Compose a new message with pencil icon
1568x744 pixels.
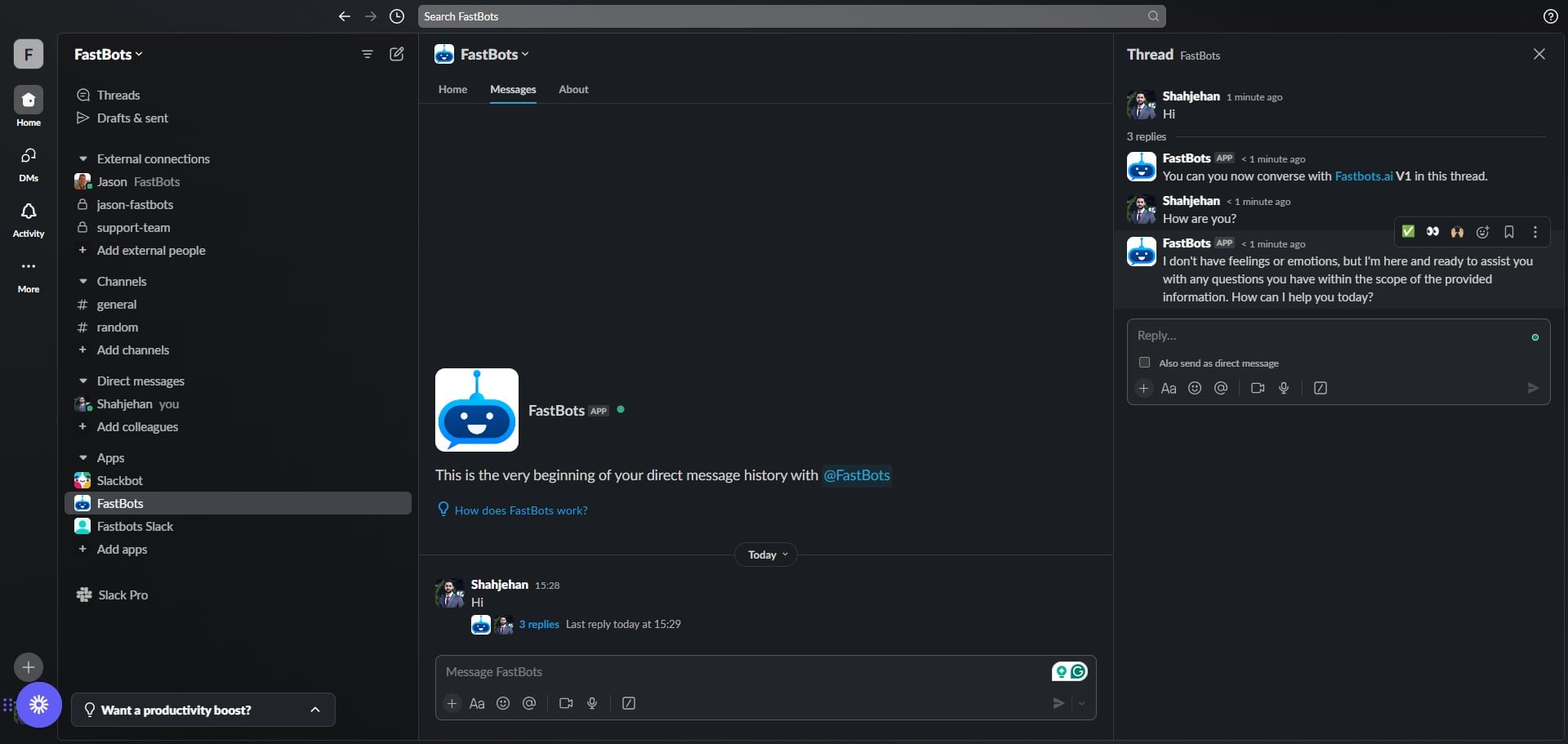click(397, 54)
